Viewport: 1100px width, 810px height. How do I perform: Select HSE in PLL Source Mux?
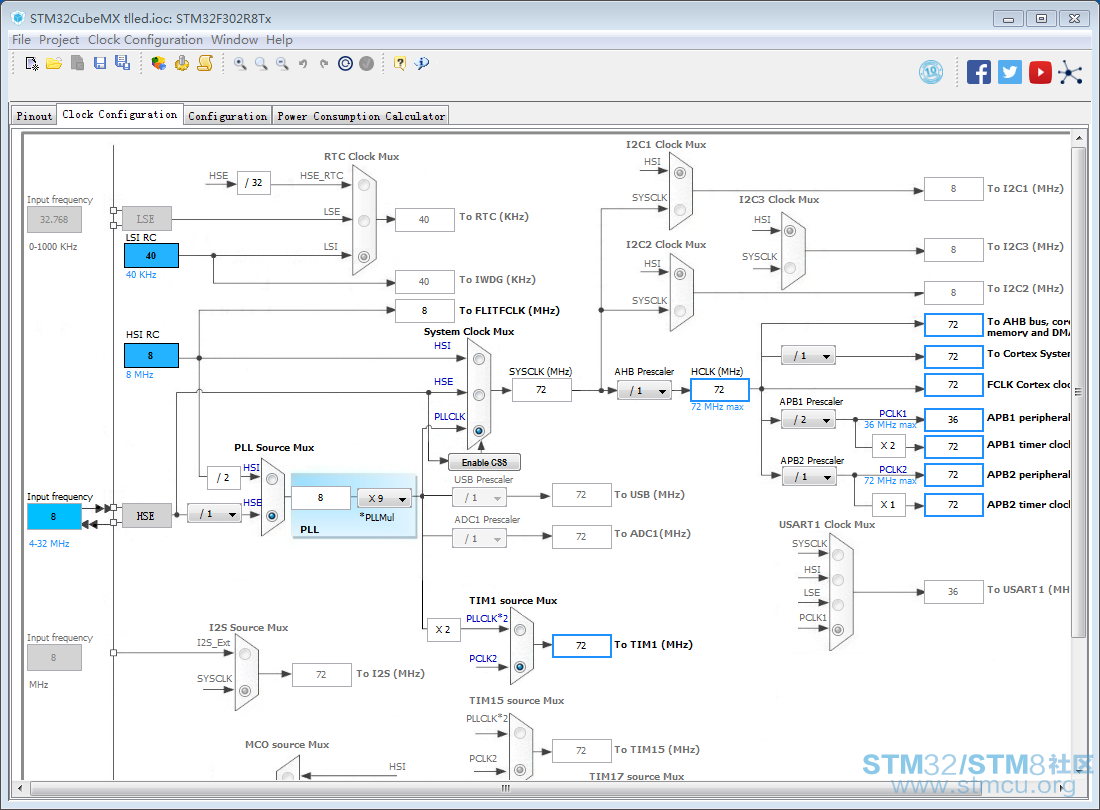(272, 516)
